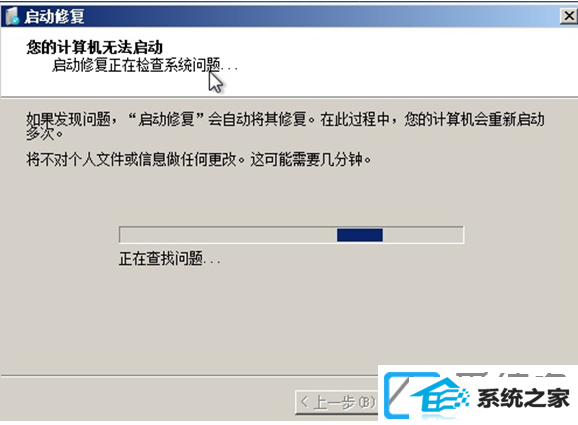Click the blue bracket shape beside house logo
This screenshot has width=578, height=425.
point(396,395)
